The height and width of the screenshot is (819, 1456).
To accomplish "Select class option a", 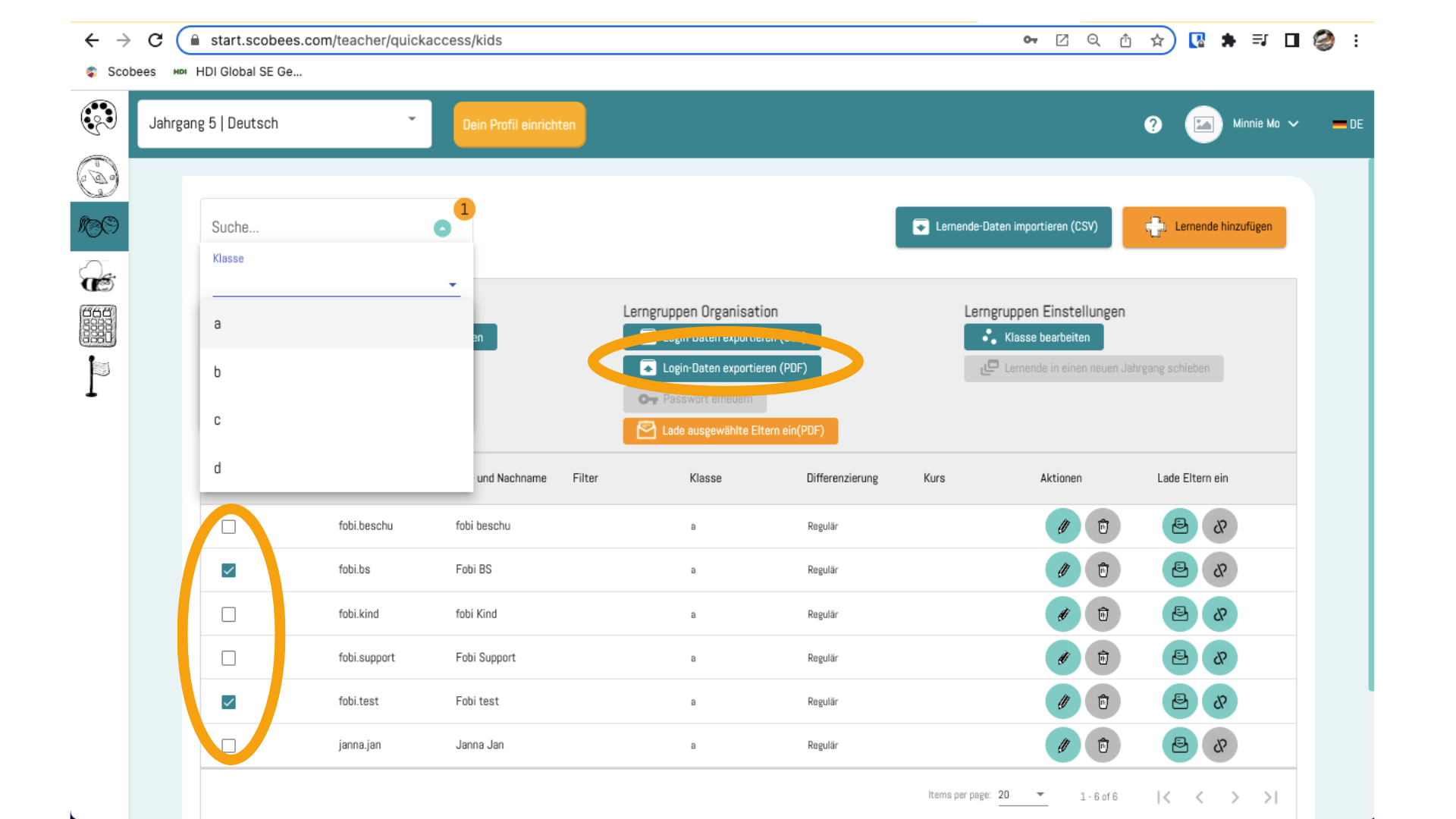I will (336, 324).
